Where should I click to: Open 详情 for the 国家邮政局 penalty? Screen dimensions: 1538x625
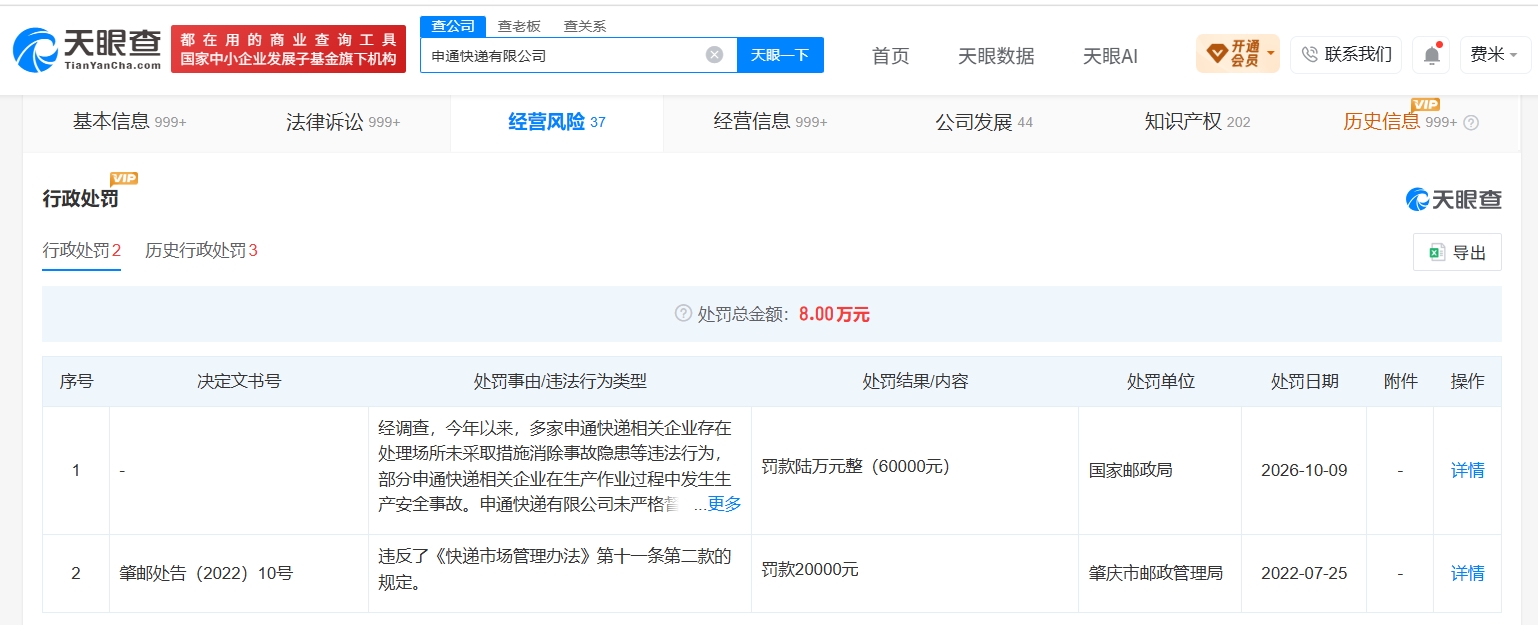1467,470
